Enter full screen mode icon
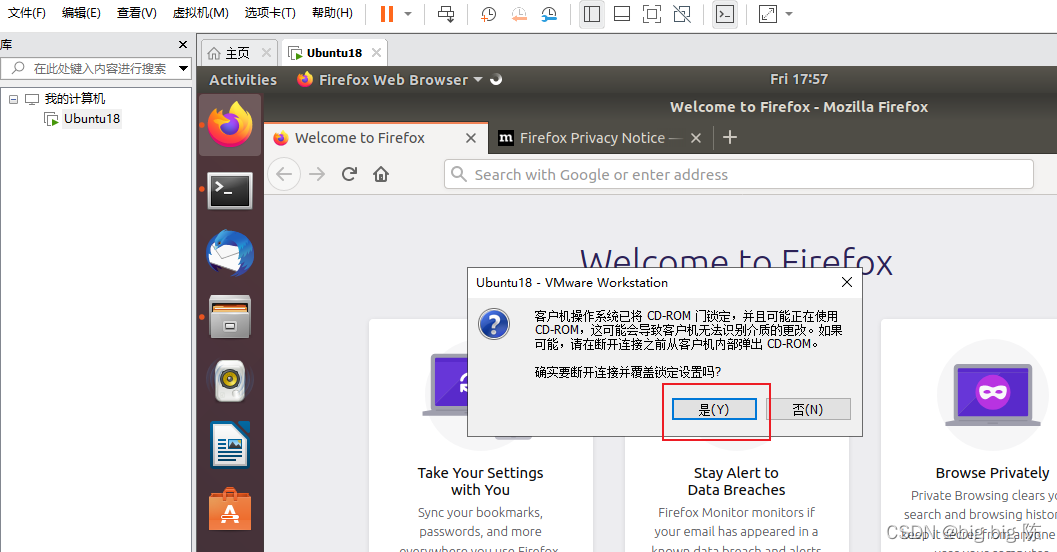 pyautogui.click(x=652, y=13)
